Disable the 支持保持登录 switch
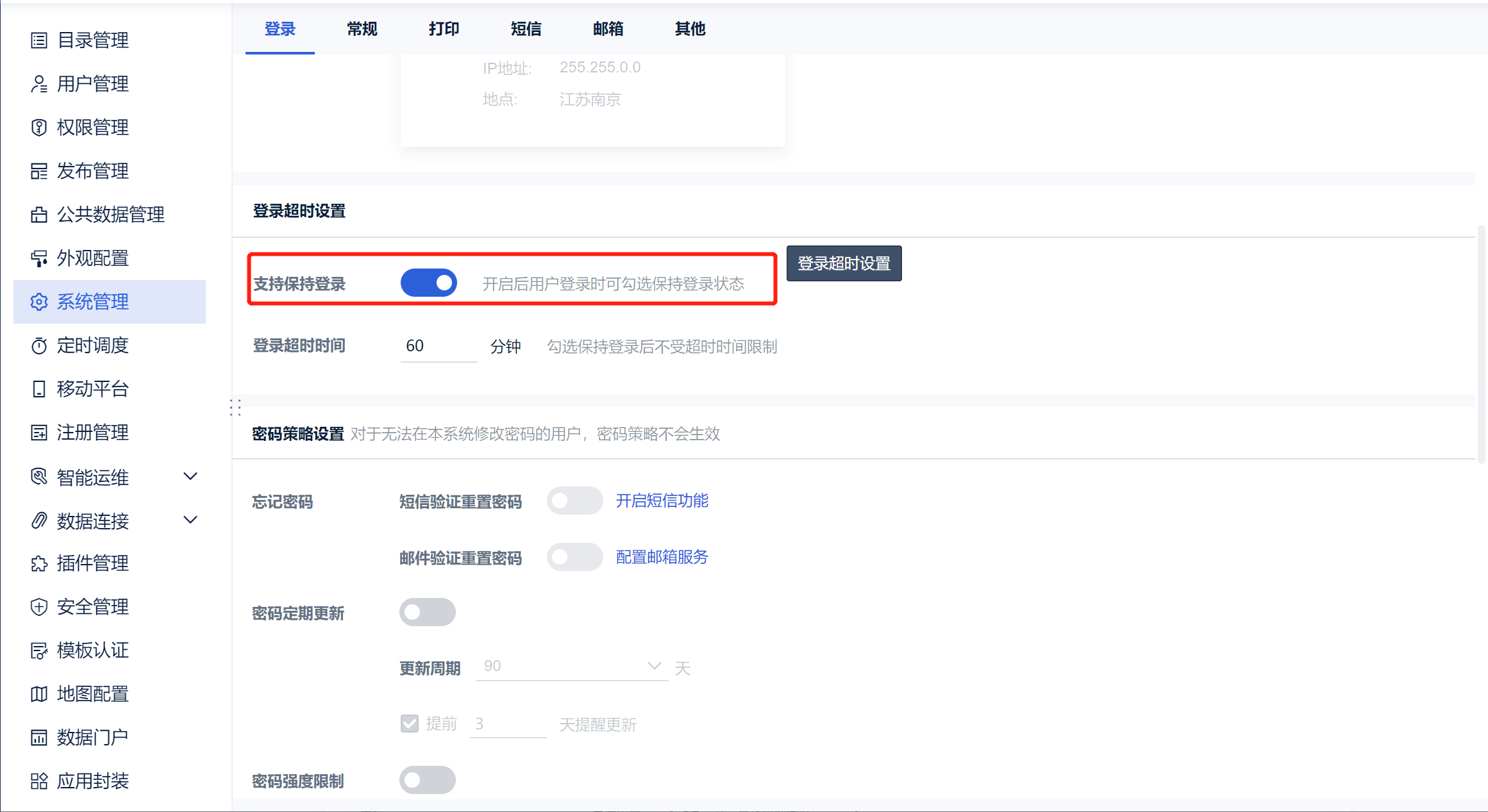The width and height of the screenshot is (1488, 812). point(428,283)
